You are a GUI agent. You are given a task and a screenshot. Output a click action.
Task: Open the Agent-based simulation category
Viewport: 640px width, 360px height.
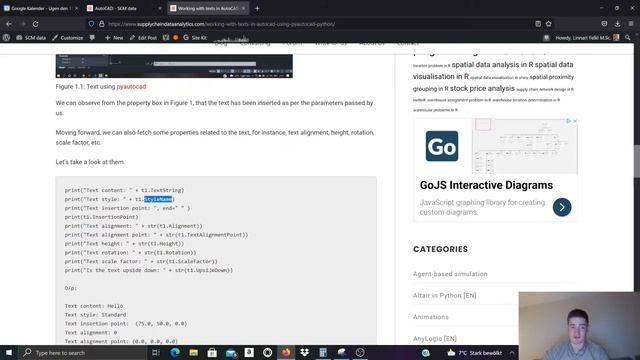point(450,274)
